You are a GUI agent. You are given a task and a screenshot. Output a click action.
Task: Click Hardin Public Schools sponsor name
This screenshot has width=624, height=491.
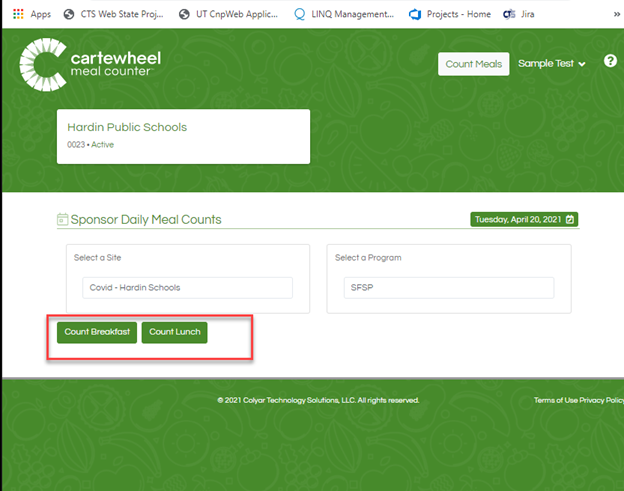pos(127,127)
